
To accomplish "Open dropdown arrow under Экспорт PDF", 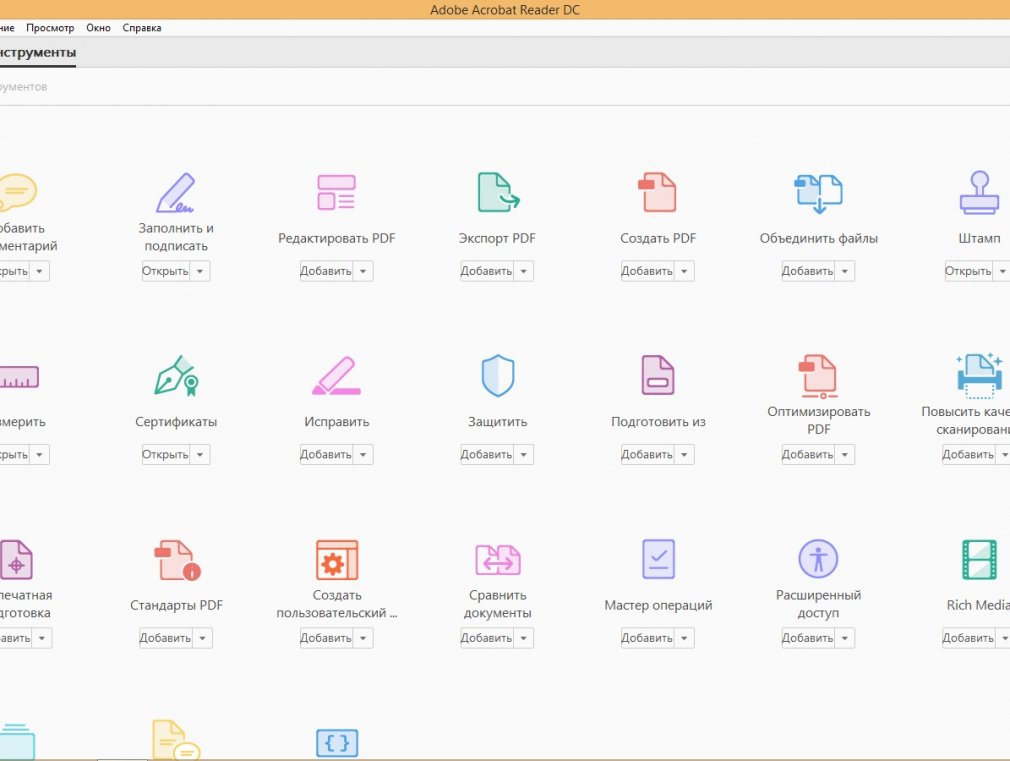I will click(524, 271).
